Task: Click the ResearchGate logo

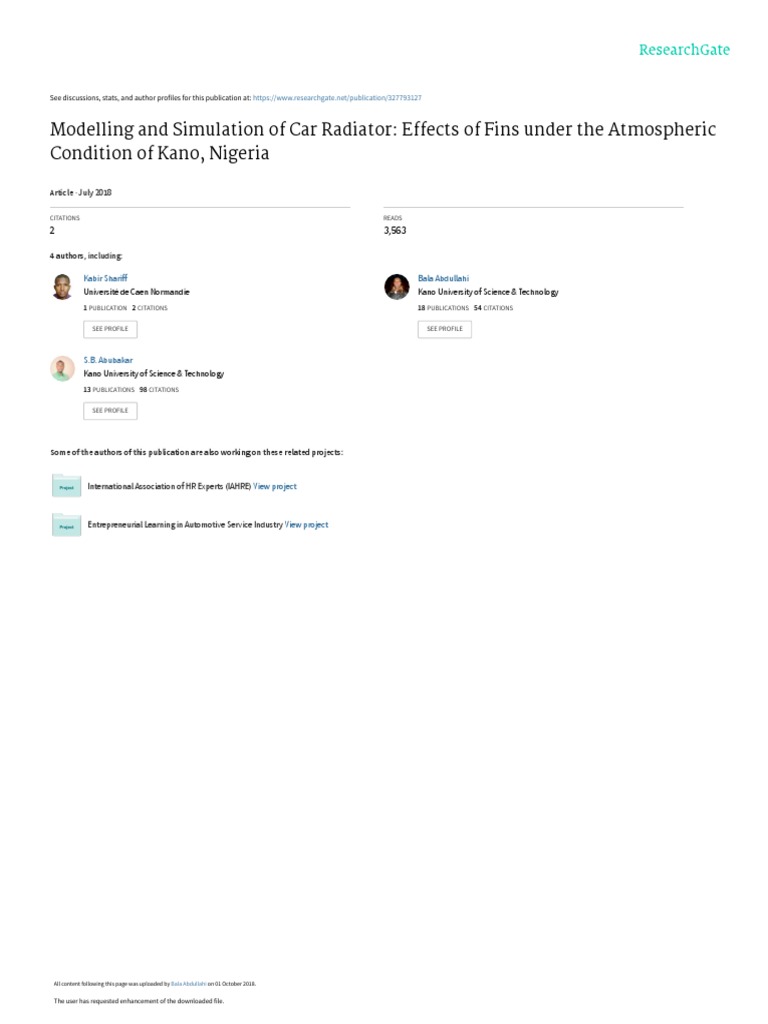Action: (685, 49)
